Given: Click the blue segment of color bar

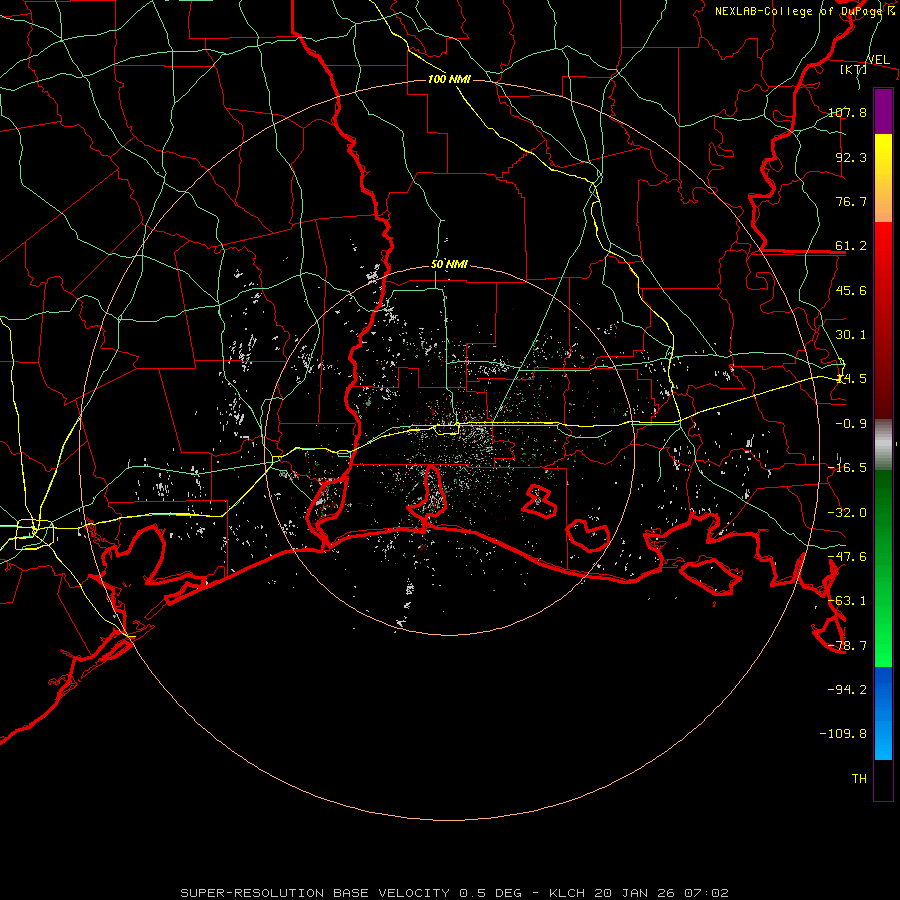Looking at the screenshot, I should click(x=883, y=713).
